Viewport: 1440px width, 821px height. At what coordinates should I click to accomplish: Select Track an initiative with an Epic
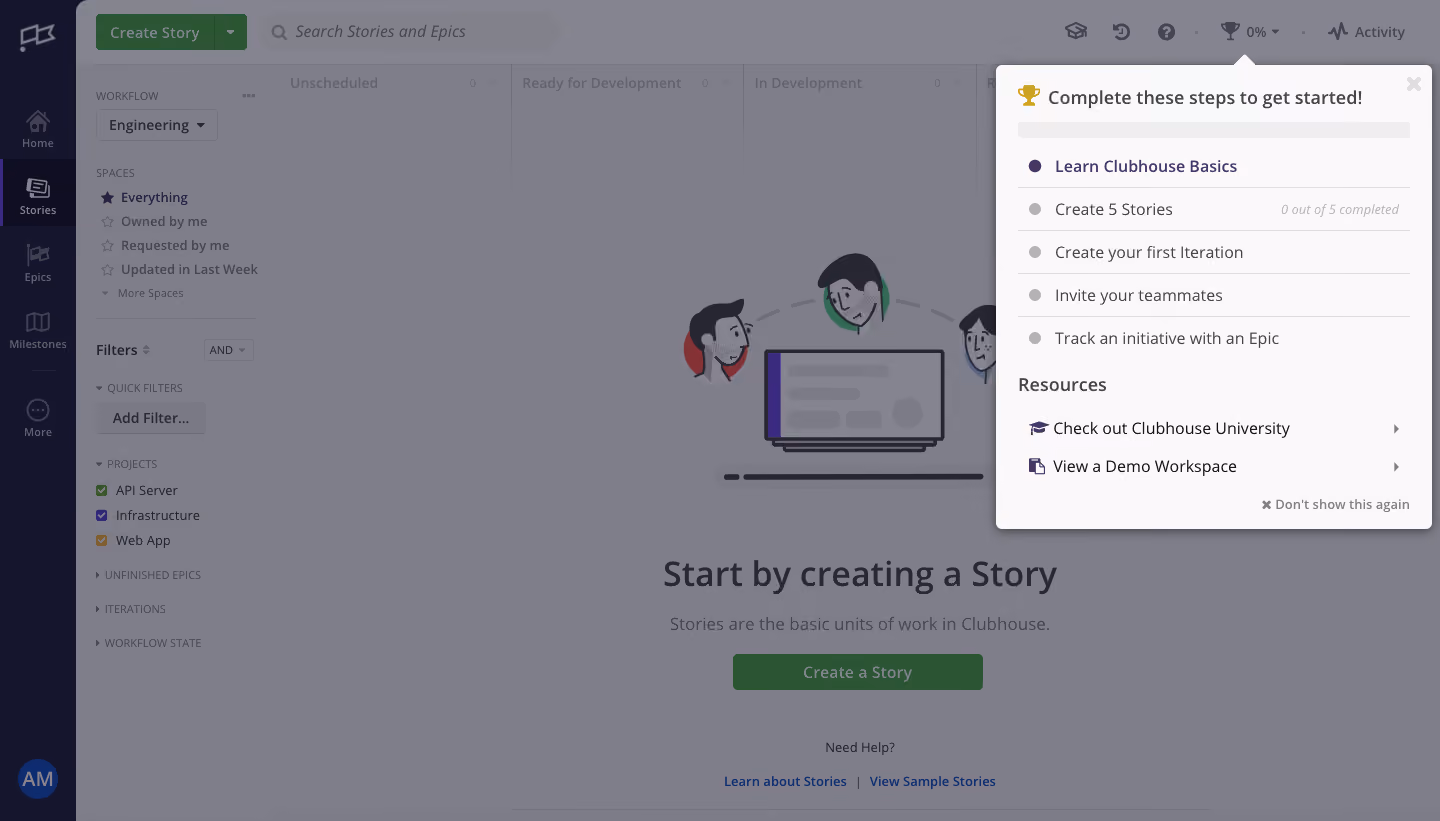coord(1214,339)
